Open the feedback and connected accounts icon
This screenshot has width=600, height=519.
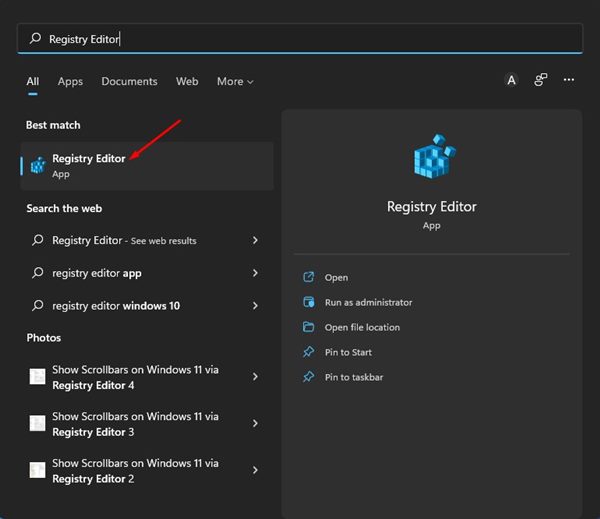coord(541,81)
